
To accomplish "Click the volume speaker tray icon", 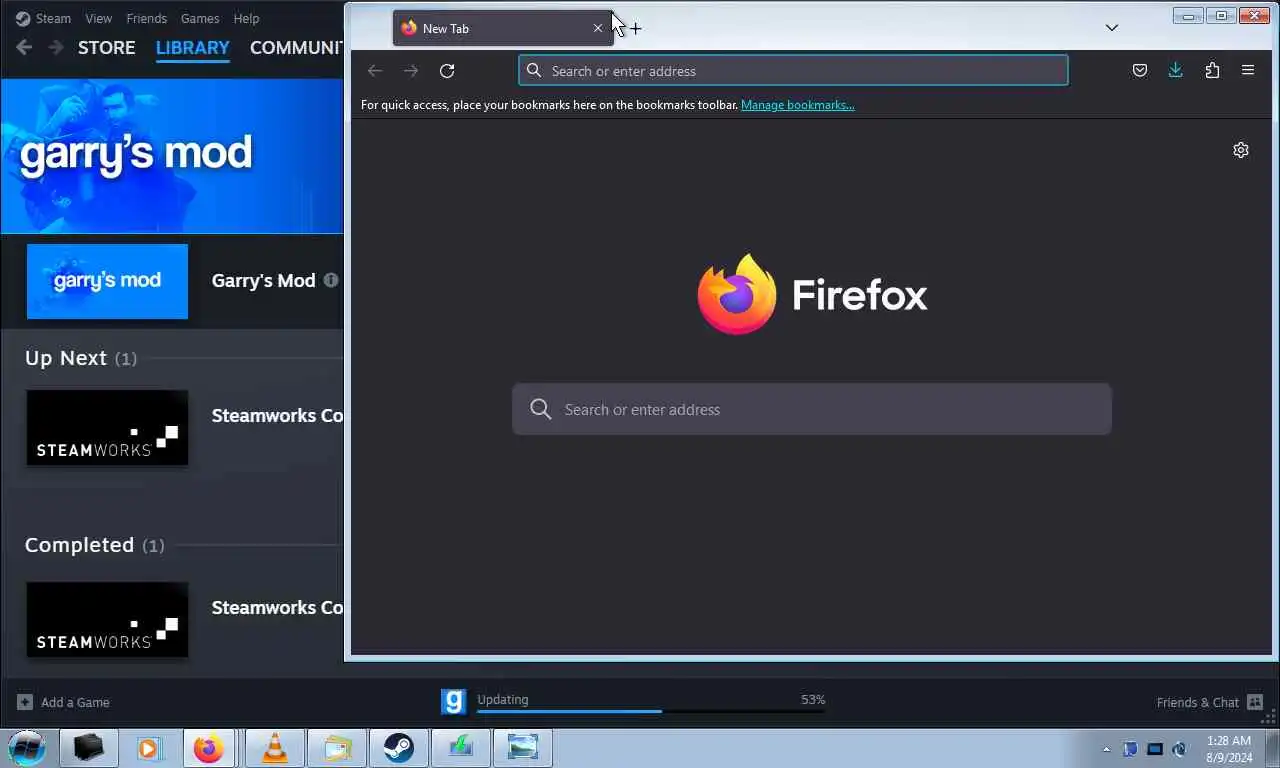I will 1180,749.
